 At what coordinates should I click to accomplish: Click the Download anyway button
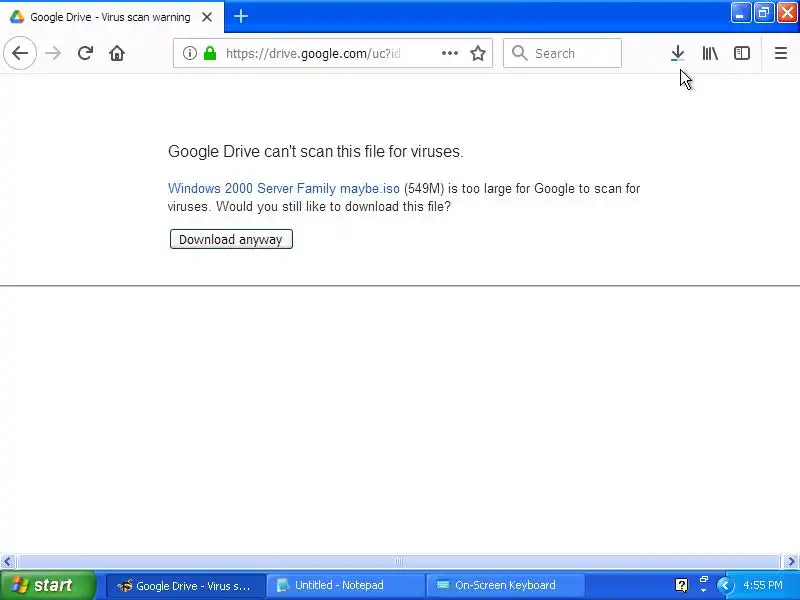pyautogui.click(x=231, y=239)
